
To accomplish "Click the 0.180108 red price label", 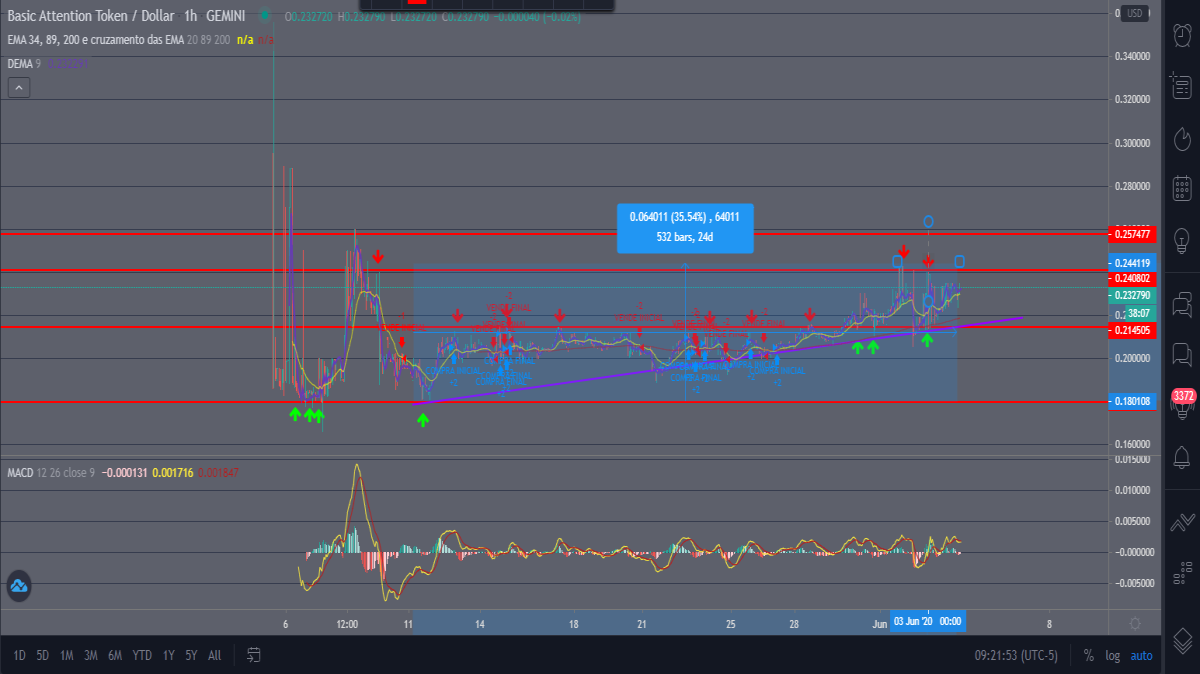I will (x=1130, y=401).
